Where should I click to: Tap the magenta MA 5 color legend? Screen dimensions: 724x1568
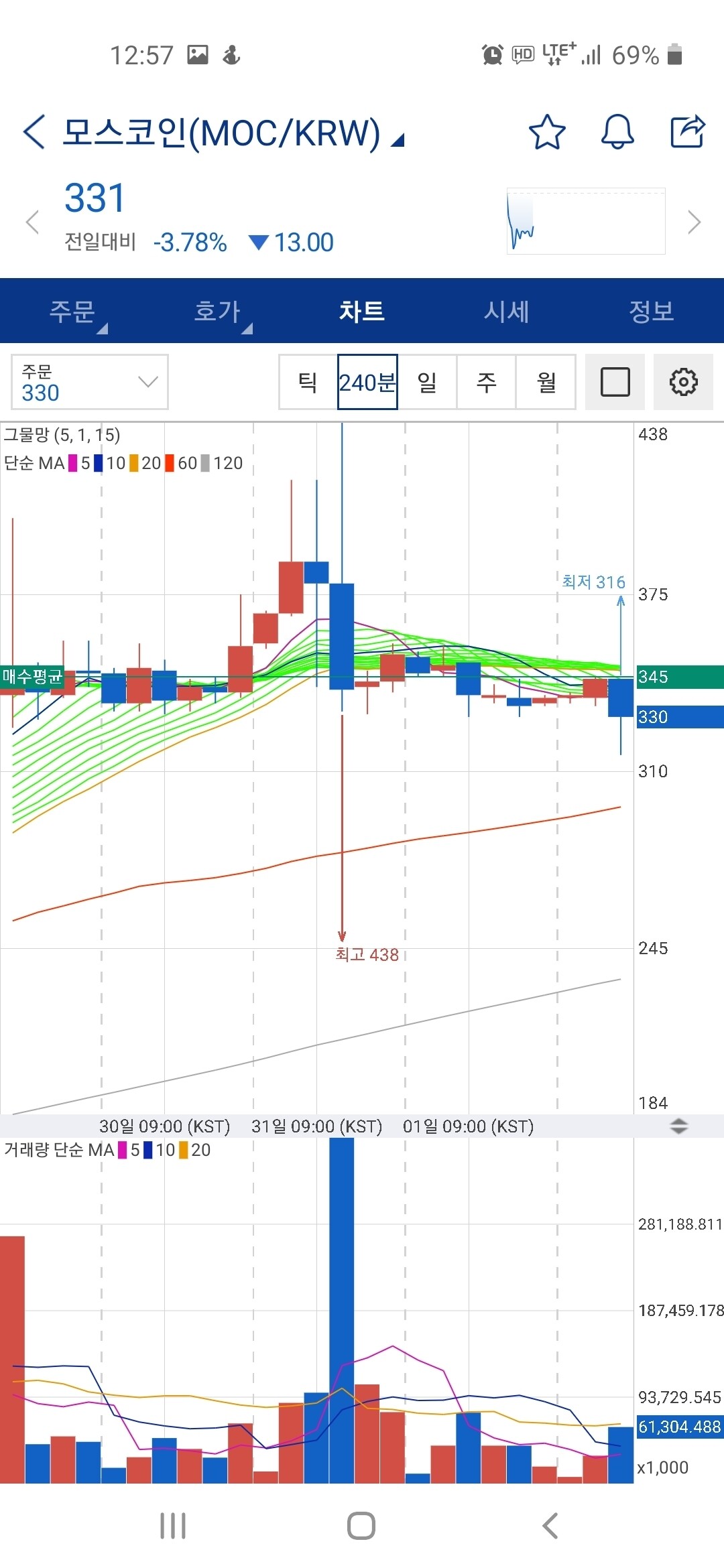[74, 463]
